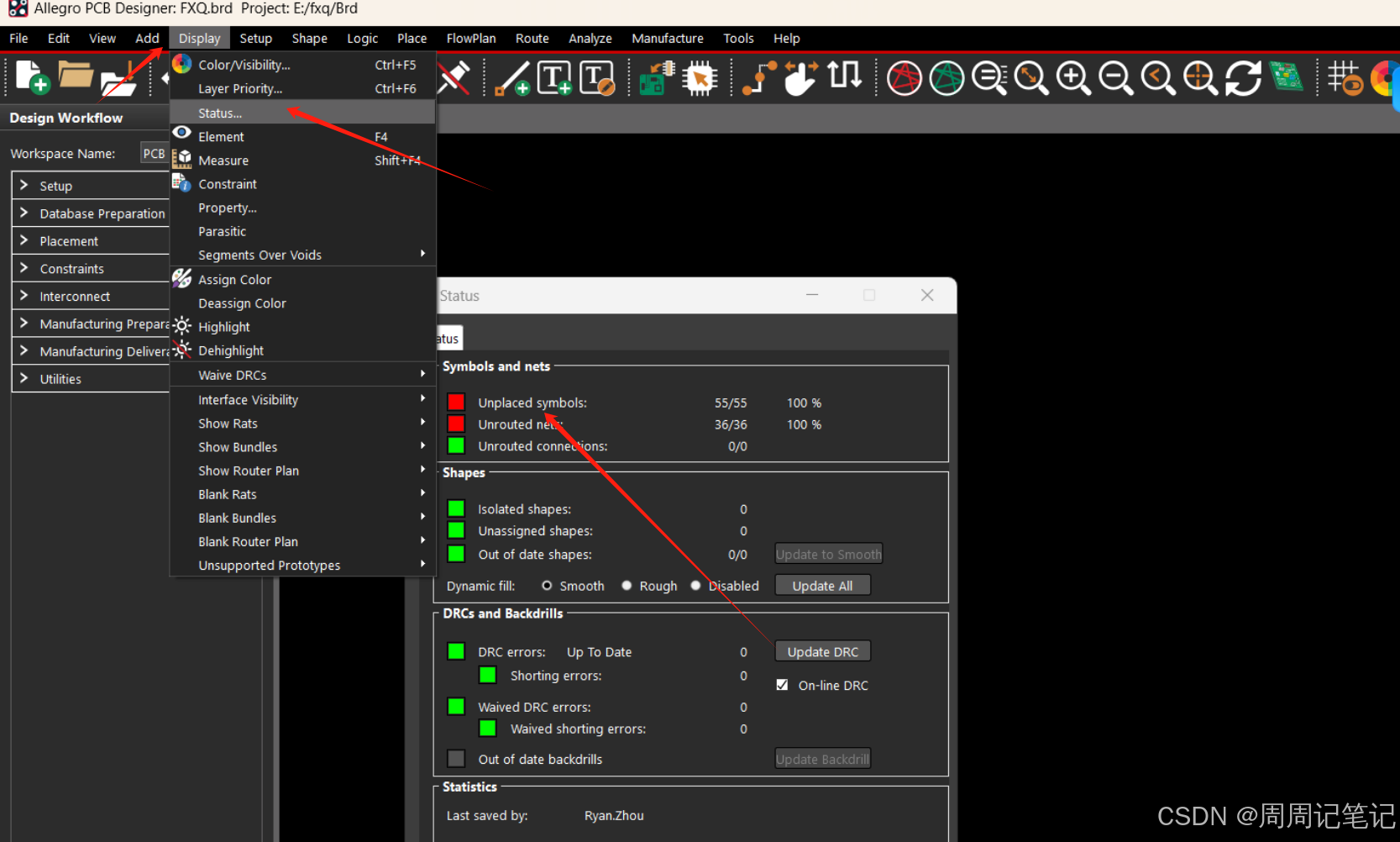The image size is (1400, 842).
Task: Expand the Placement workflow section
Action: tap(24, 241)
